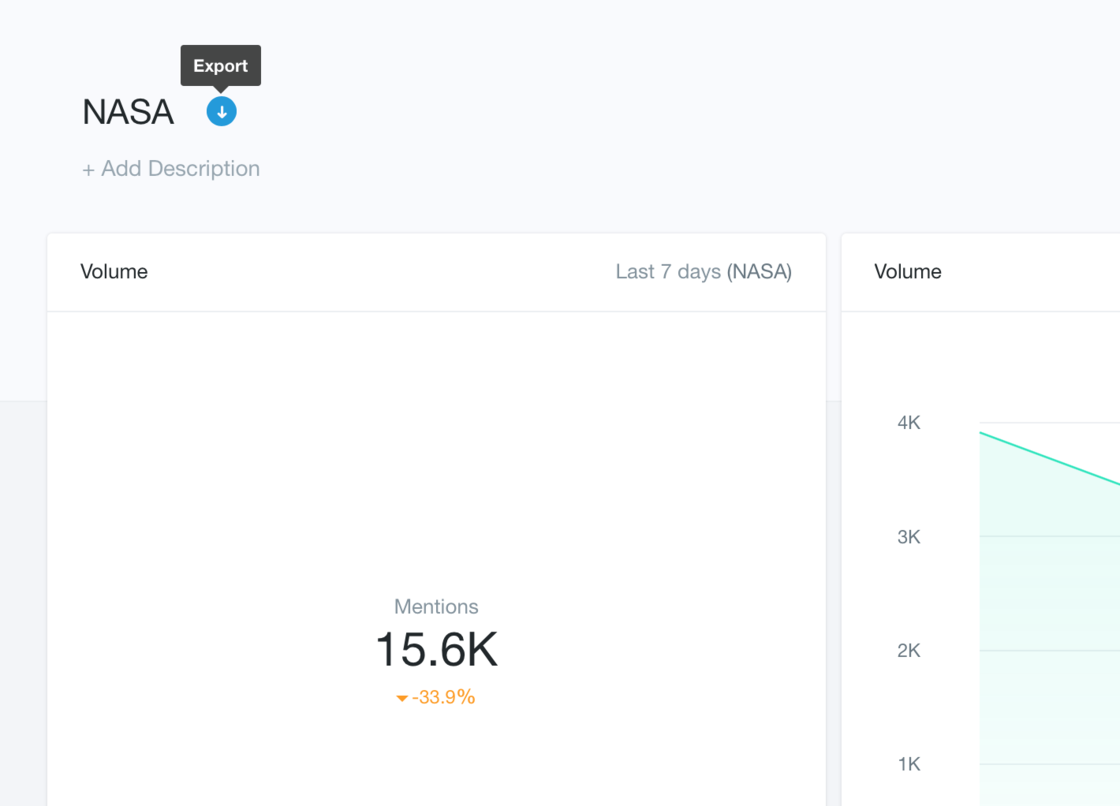Click the Mentions label

[436, 607]
